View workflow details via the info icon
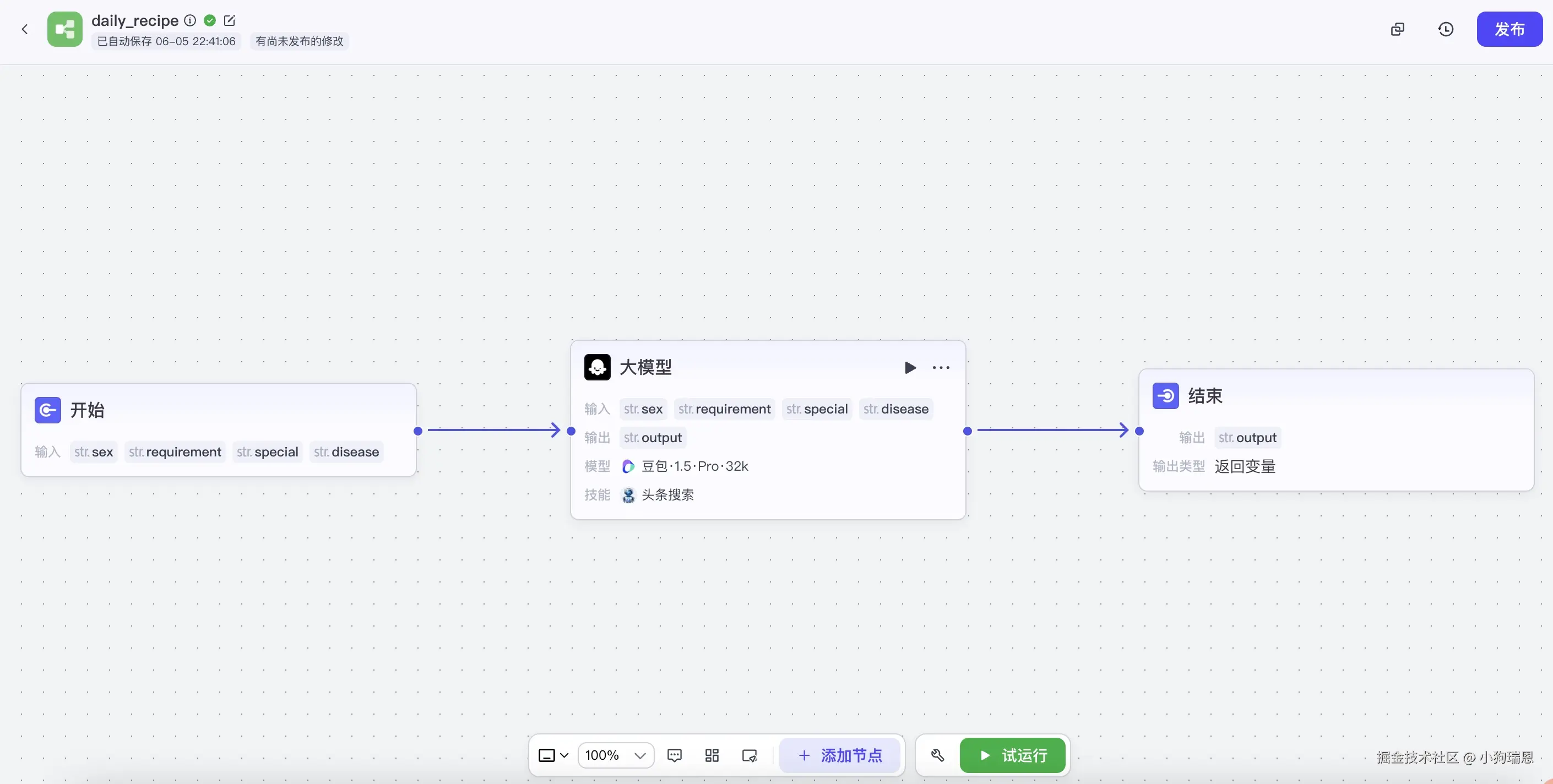 [190, 20]
